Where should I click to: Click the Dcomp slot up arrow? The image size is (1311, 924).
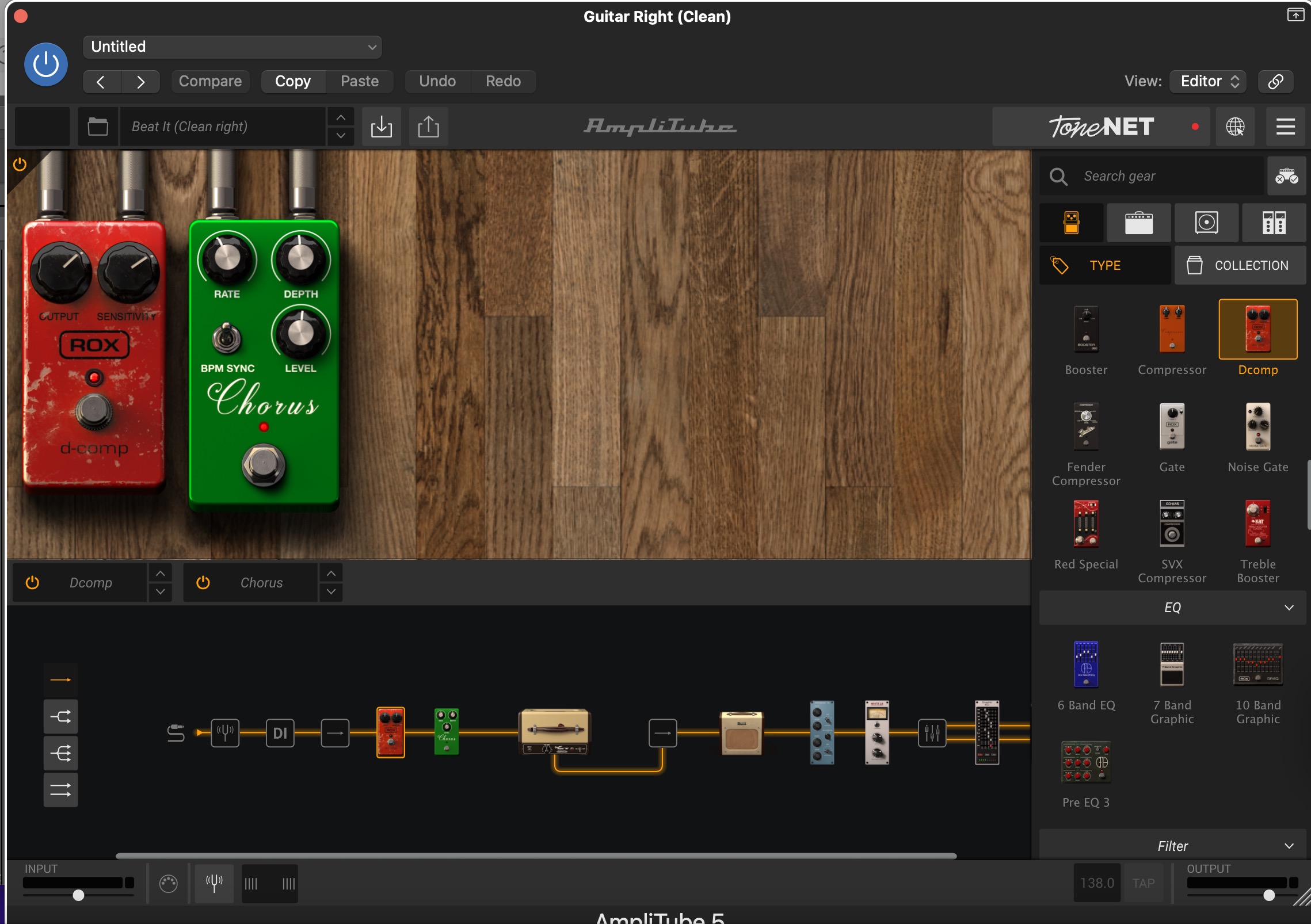click(161, 574)
